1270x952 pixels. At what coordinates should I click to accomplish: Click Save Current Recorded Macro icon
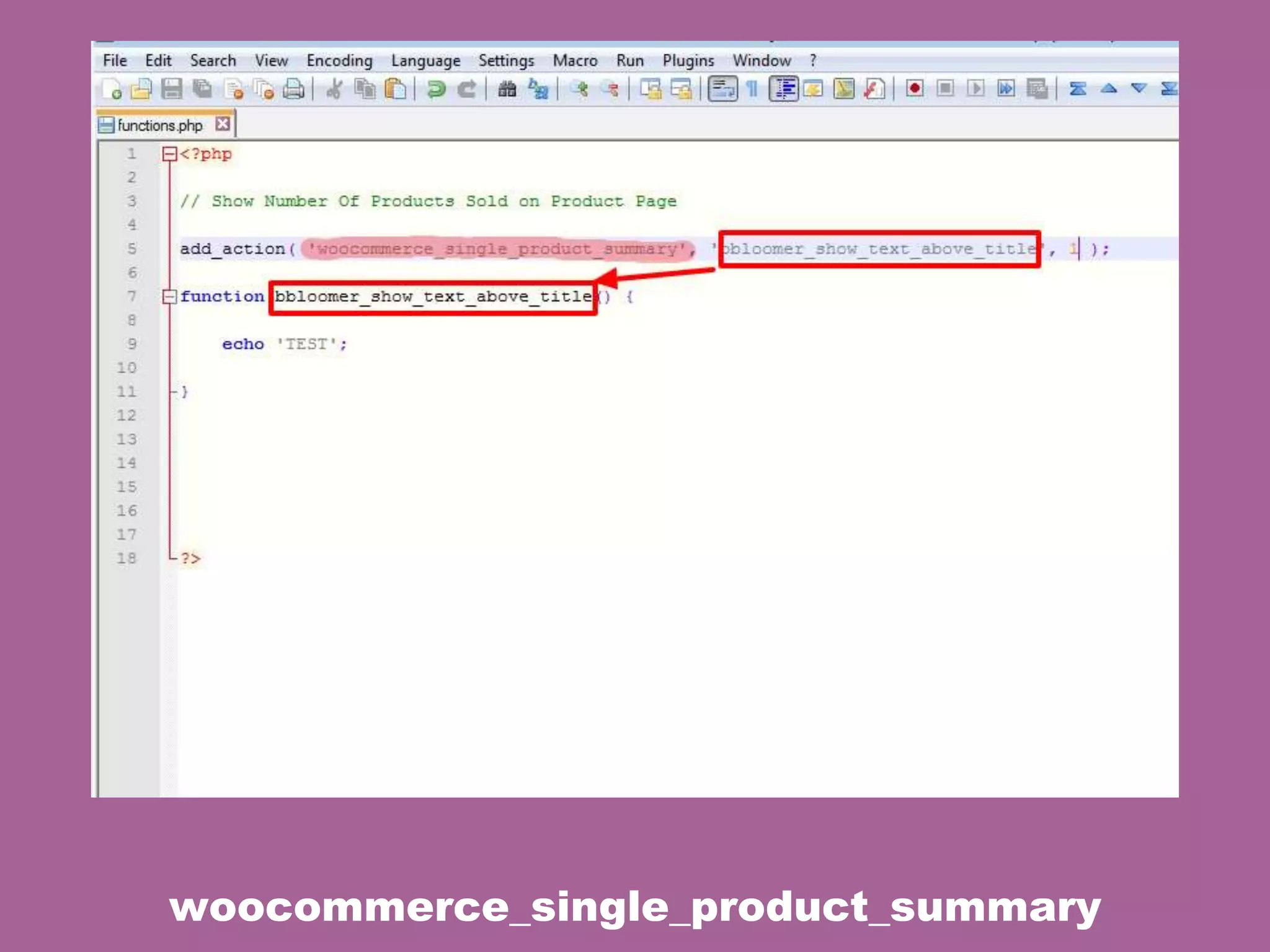click(x=1037, y=89)
